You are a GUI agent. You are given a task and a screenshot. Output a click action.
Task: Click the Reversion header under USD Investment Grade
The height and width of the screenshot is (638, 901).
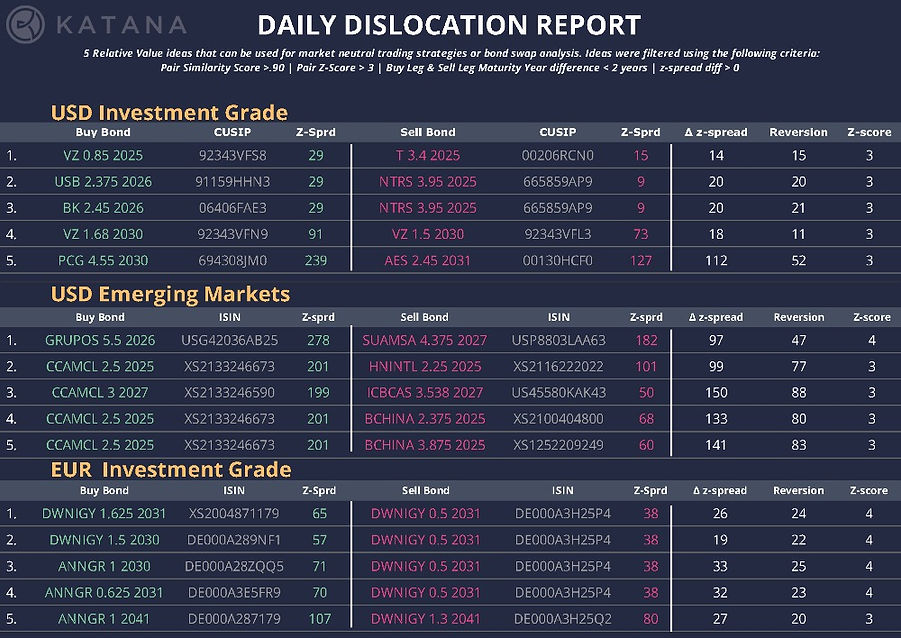coord(799,132)
